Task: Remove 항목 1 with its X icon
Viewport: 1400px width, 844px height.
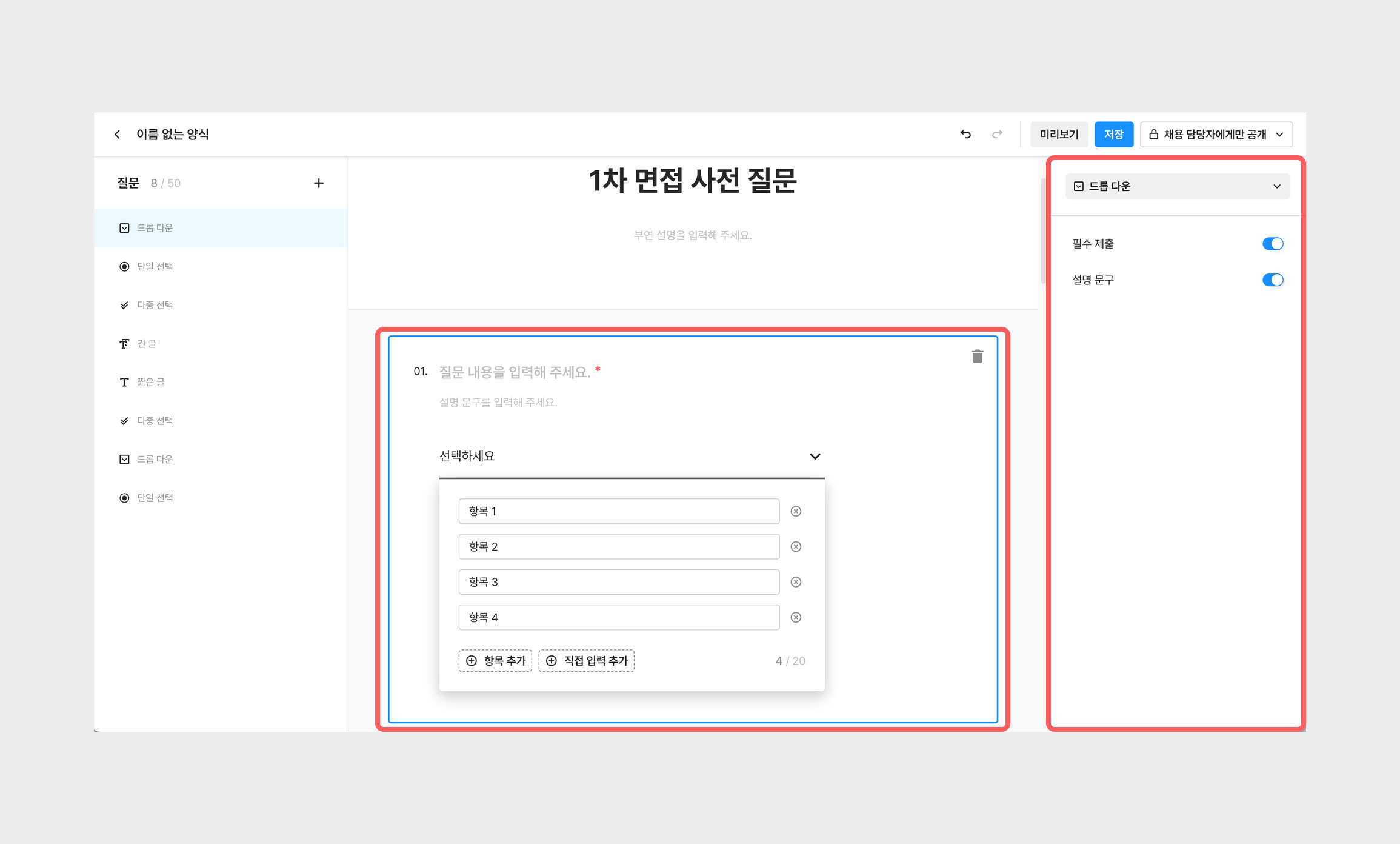Action: [796, 511]
